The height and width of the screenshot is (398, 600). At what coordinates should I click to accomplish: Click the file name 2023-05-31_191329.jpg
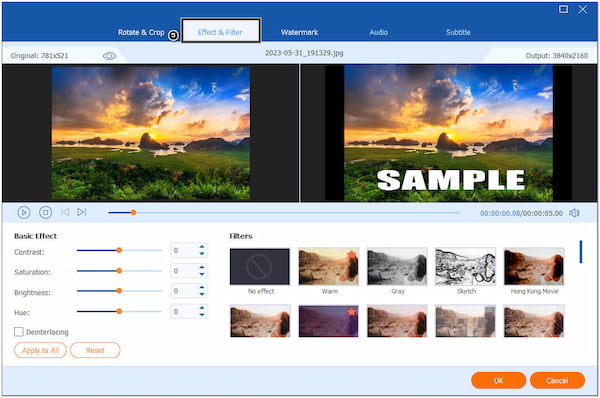[x=304, y=53]
